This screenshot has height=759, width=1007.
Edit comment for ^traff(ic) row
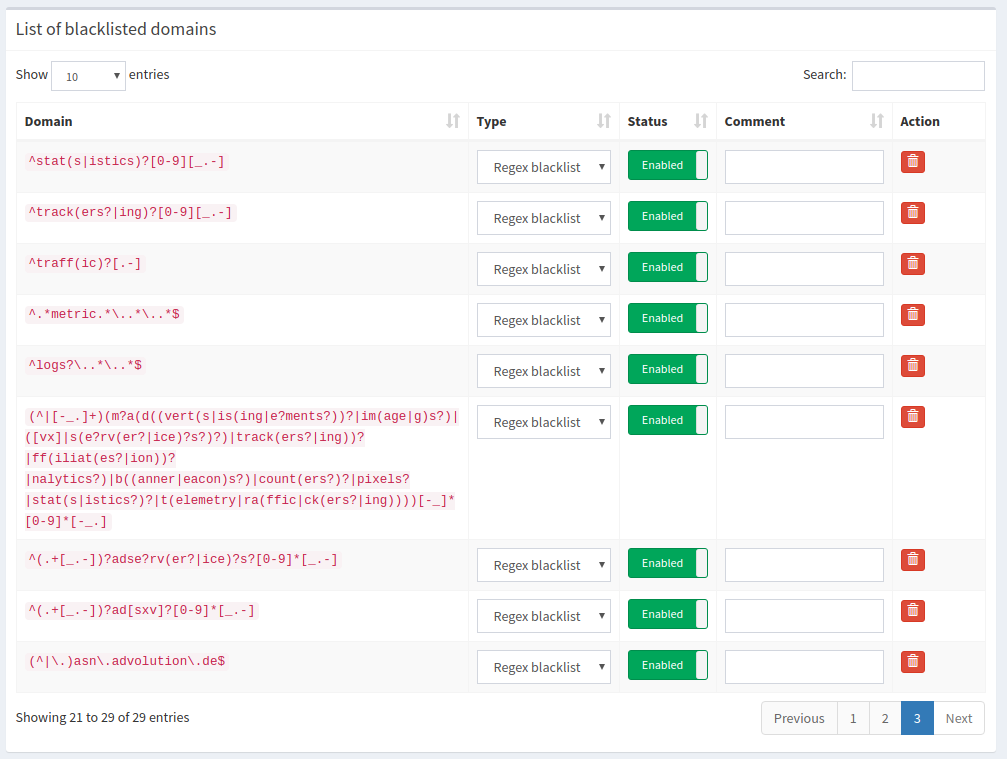coord(804,269)
